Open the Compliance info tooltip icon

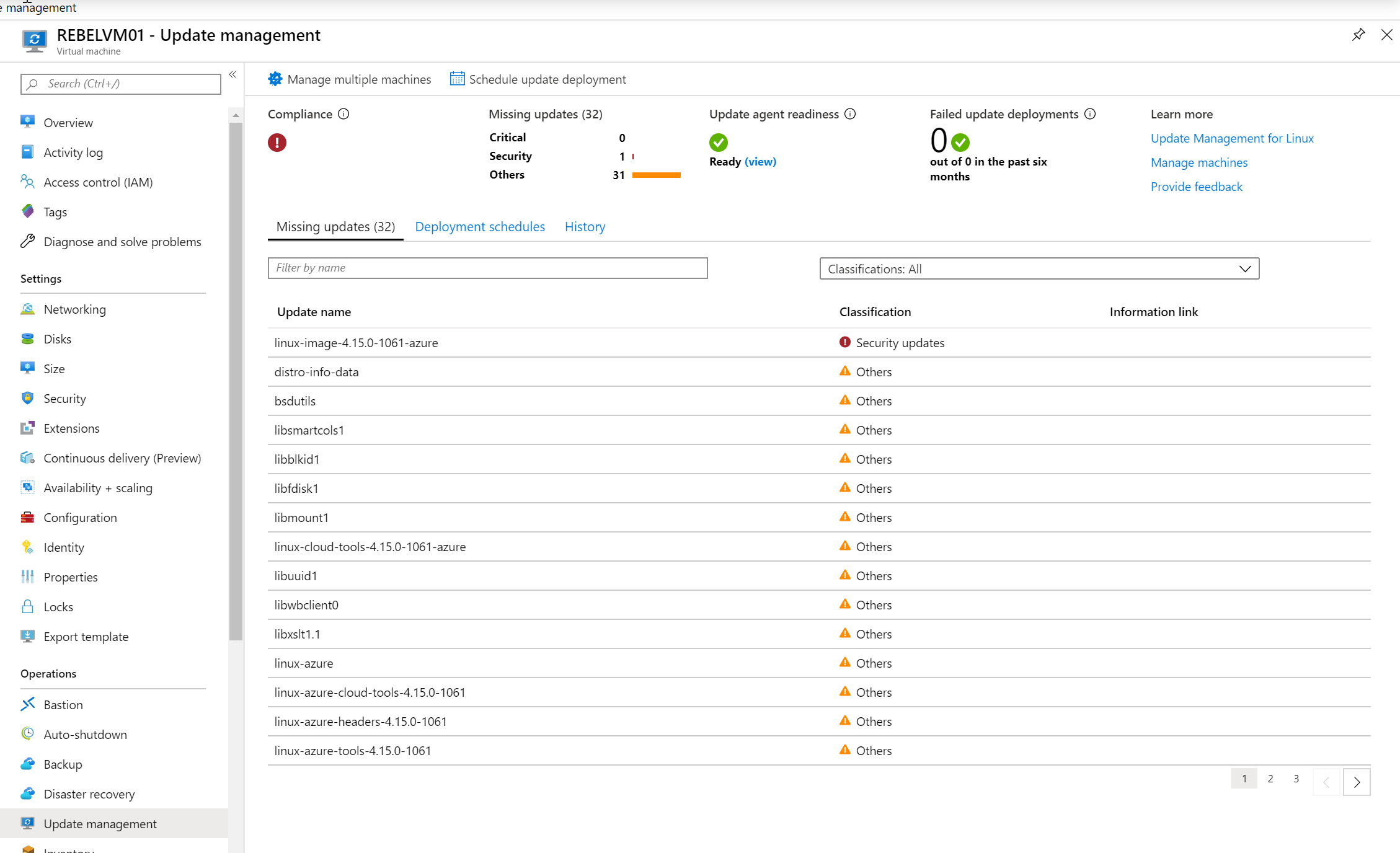click(343, 114)
